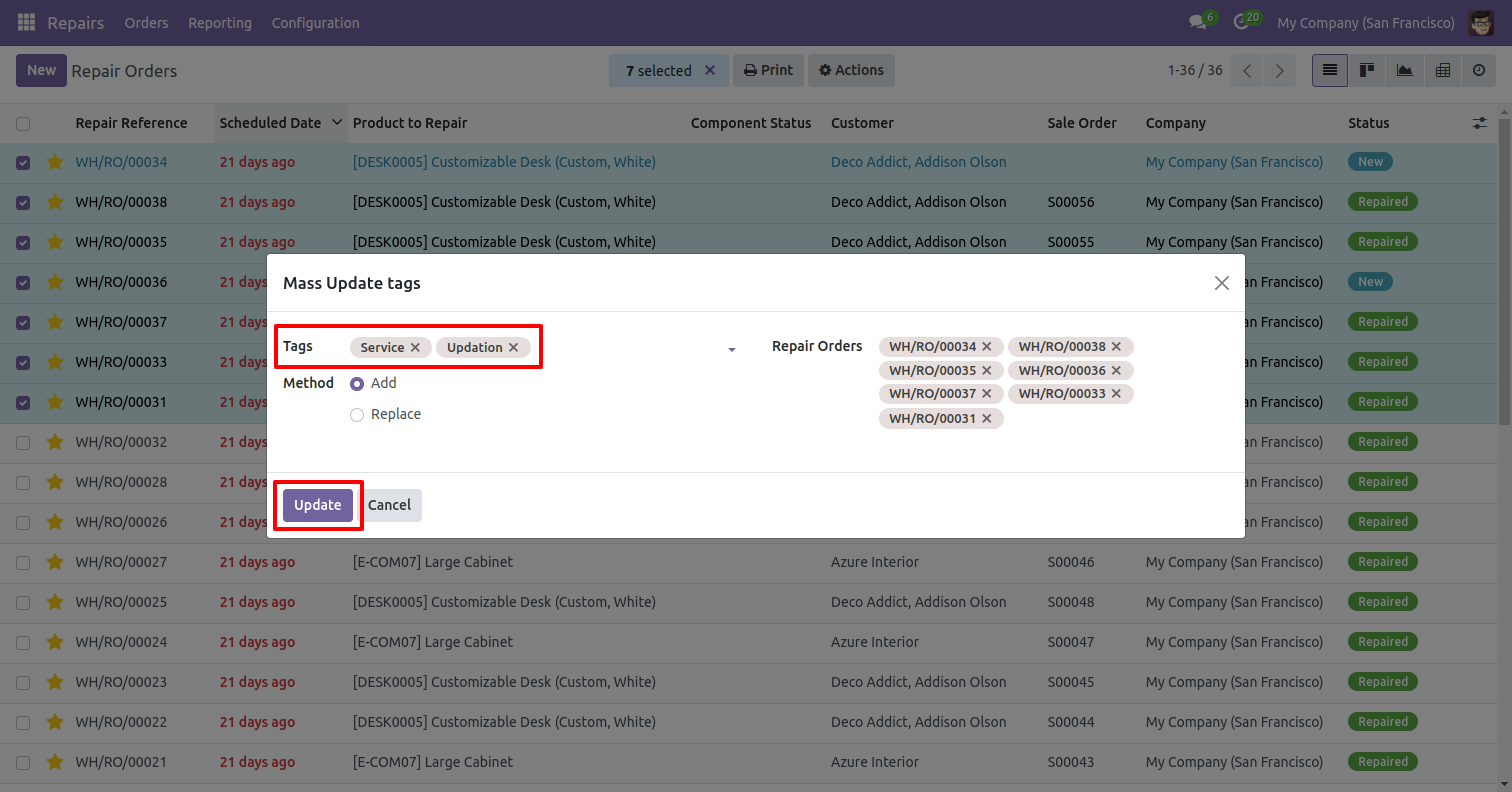Switch to Graph view icon

(1404, 70)
